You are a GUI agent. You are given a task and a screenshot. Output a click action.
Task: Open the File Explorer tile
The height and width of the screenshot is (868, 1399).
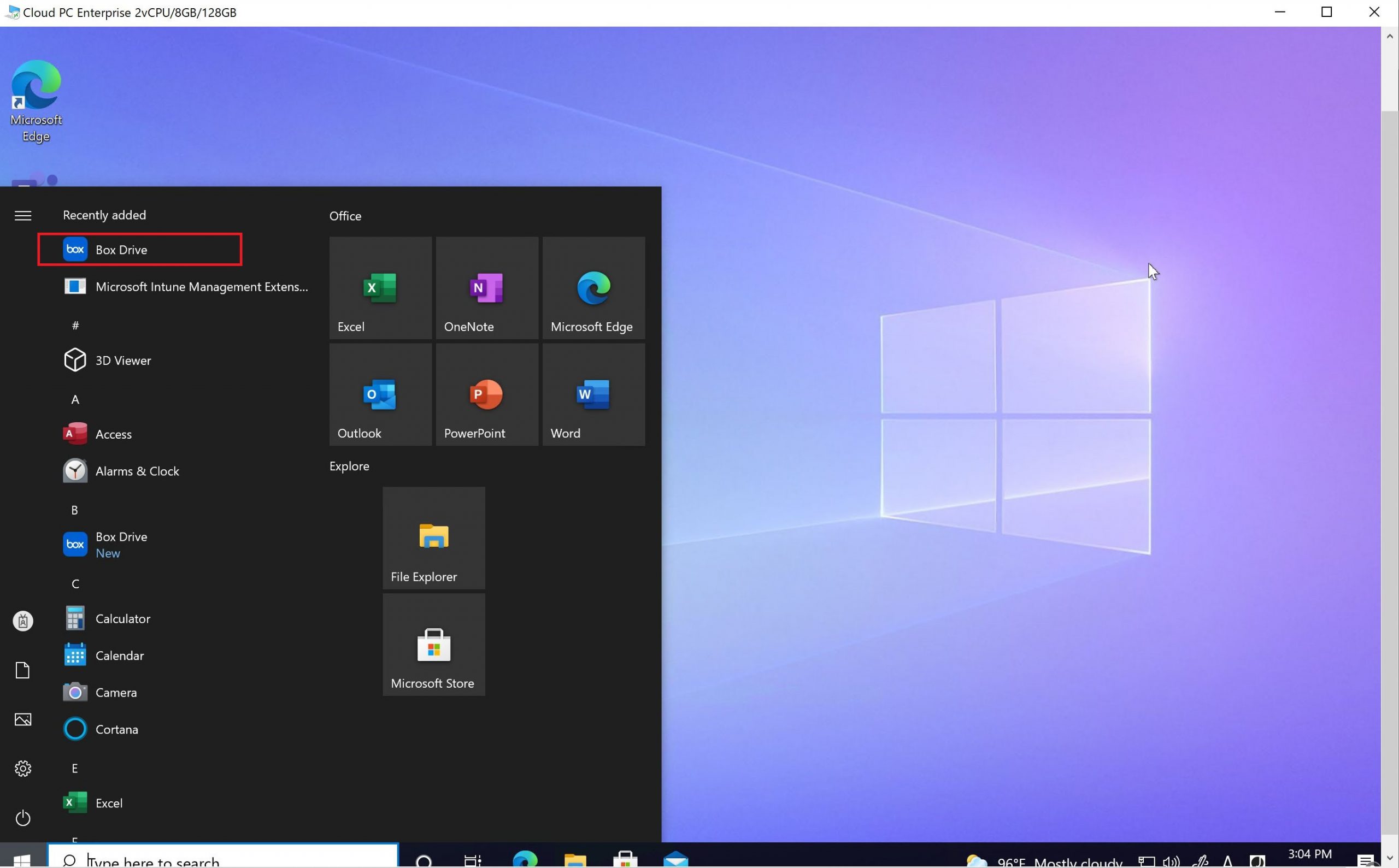coord(433,538)
